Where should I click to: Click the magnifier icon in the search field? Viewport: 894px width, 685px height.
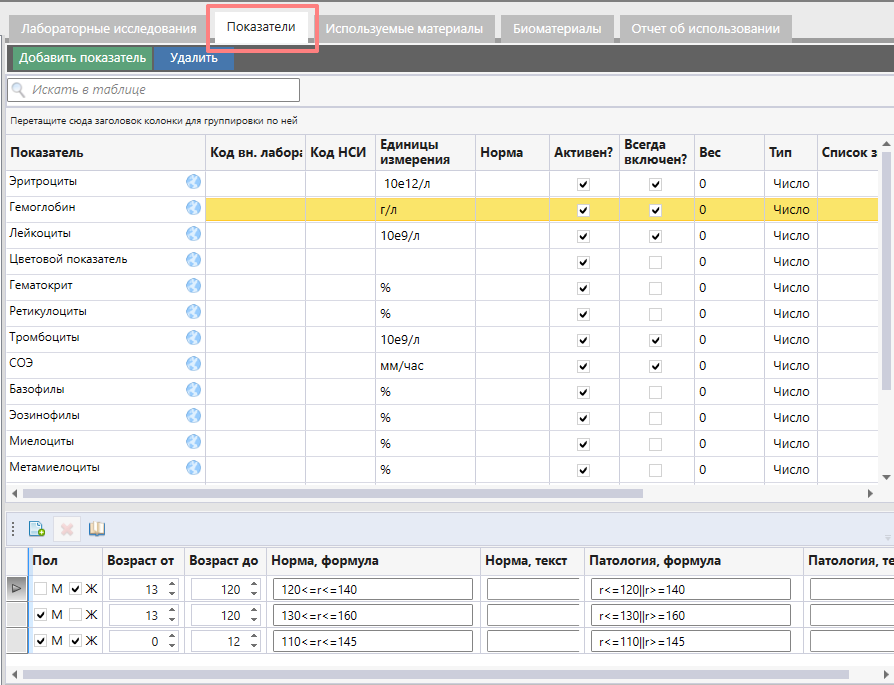(x=19, y=90)
